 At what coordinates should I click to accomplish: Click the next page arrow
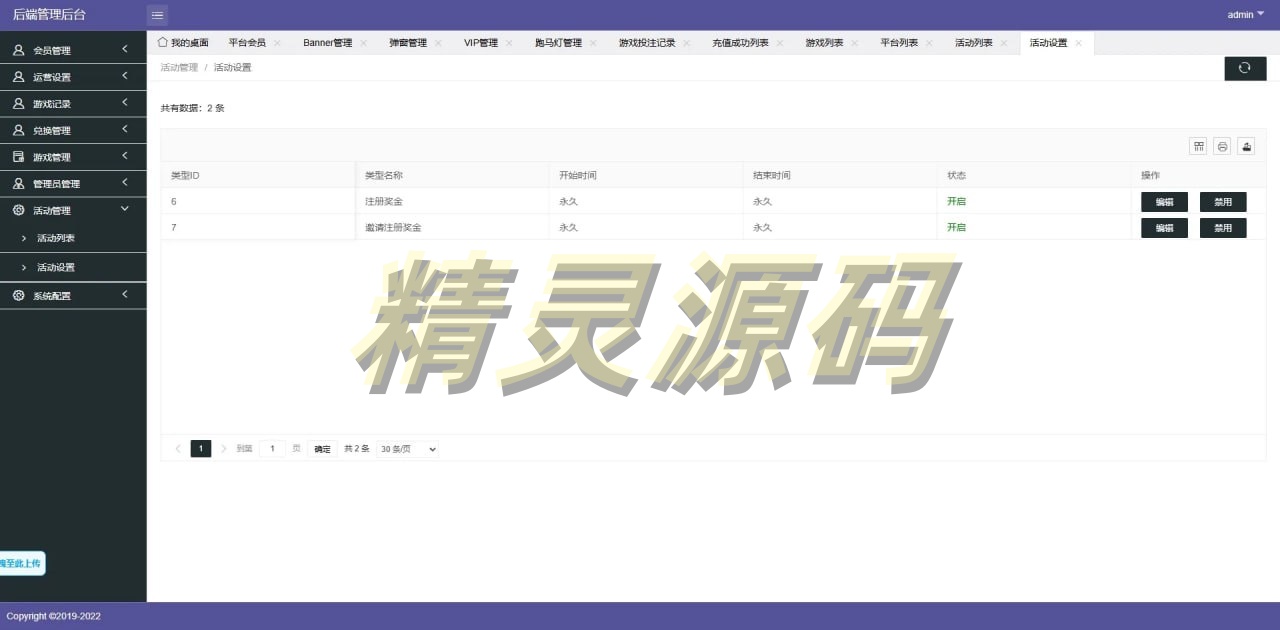224,449
